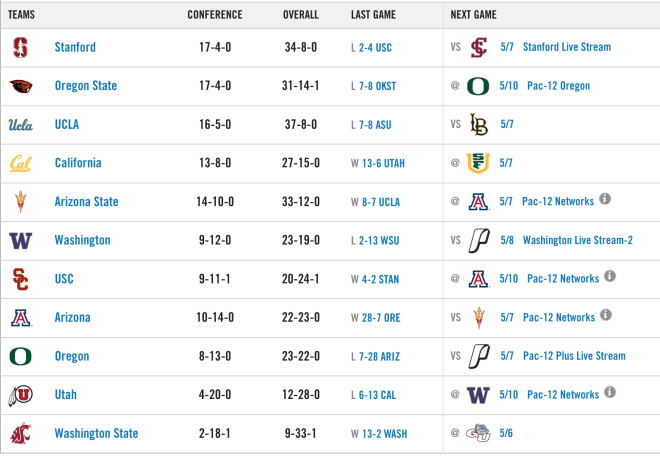660x456 pixels.
Task: Click the Gonzaga opponent logo
Action: click(x=478, y=433)
